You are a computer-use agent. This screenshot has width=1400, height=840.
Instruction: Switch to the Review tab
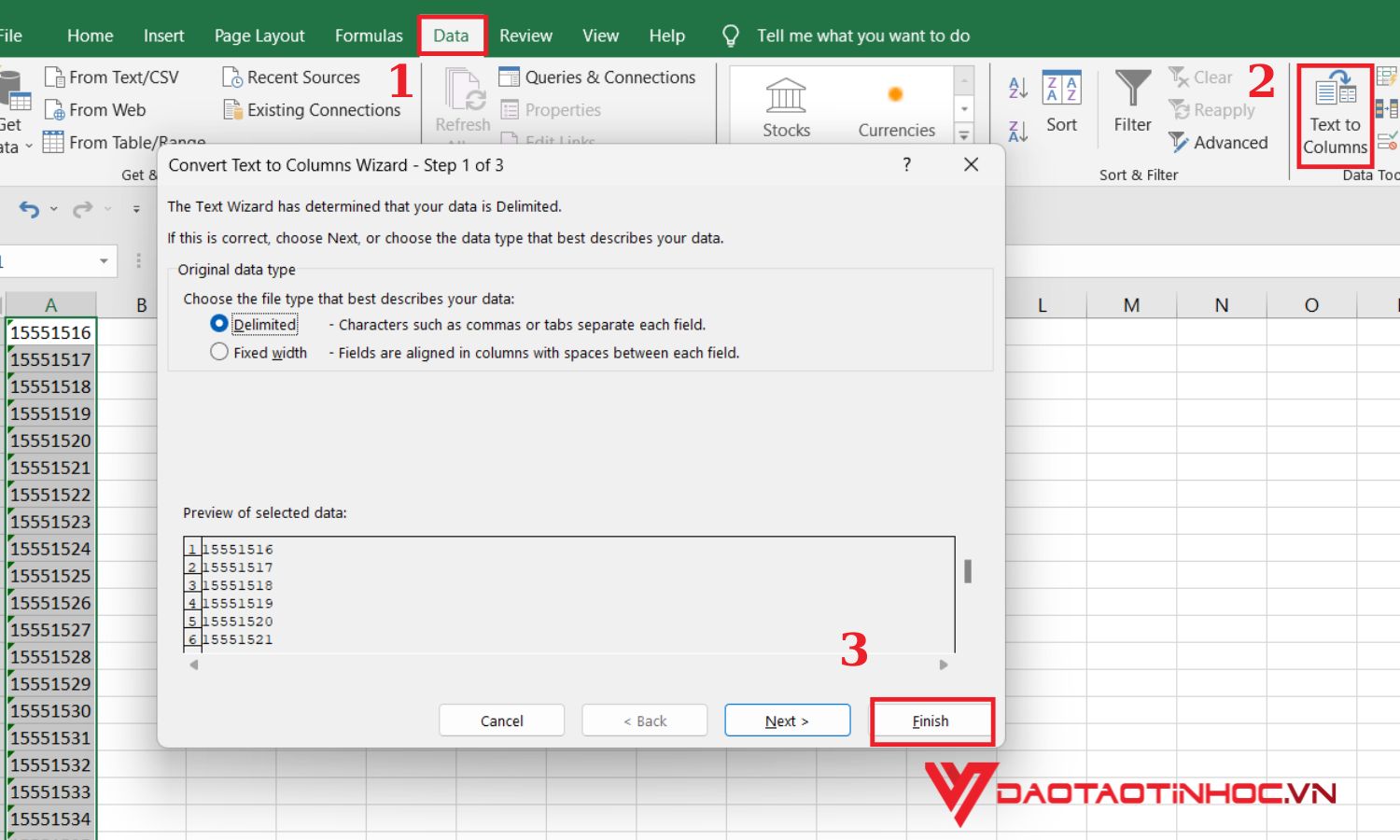(525, 36)
